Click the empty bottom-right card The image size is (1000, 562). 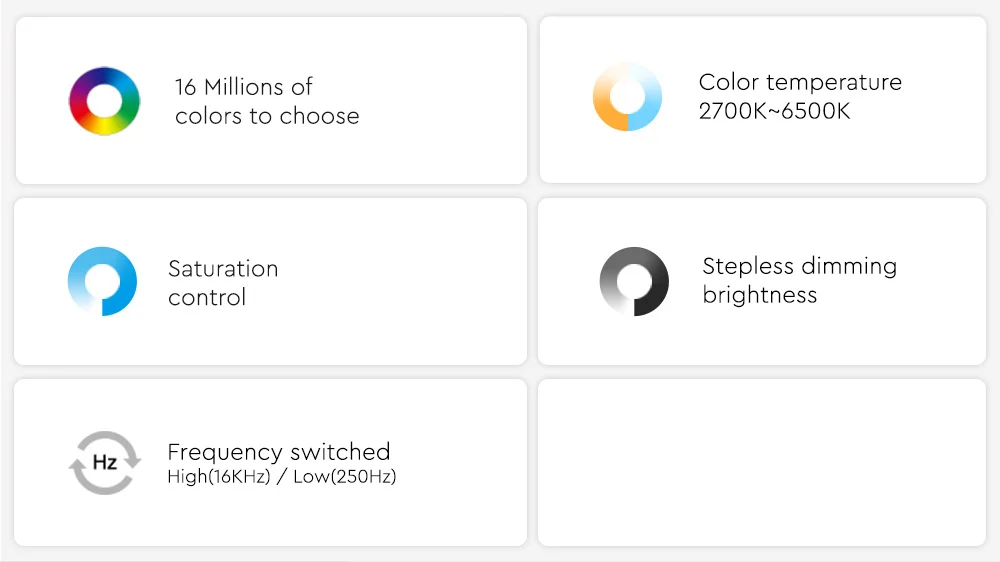762,462
